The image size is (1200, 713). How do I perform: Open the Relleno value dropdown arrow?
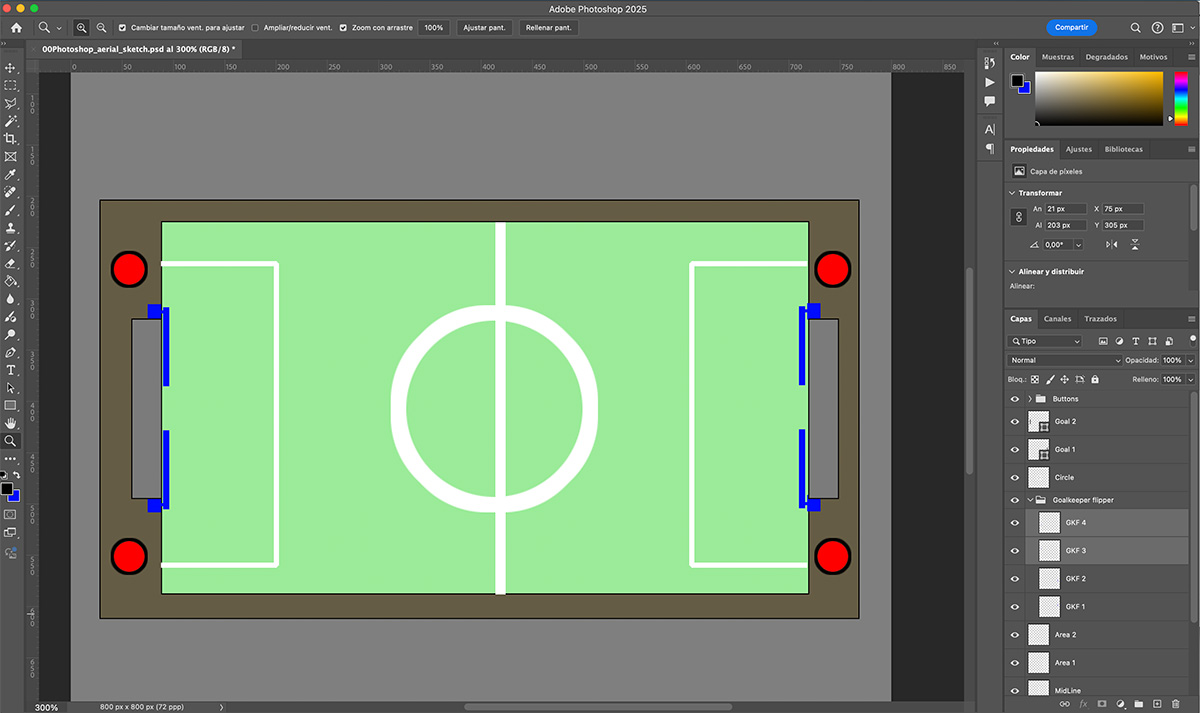[1190, 380]
